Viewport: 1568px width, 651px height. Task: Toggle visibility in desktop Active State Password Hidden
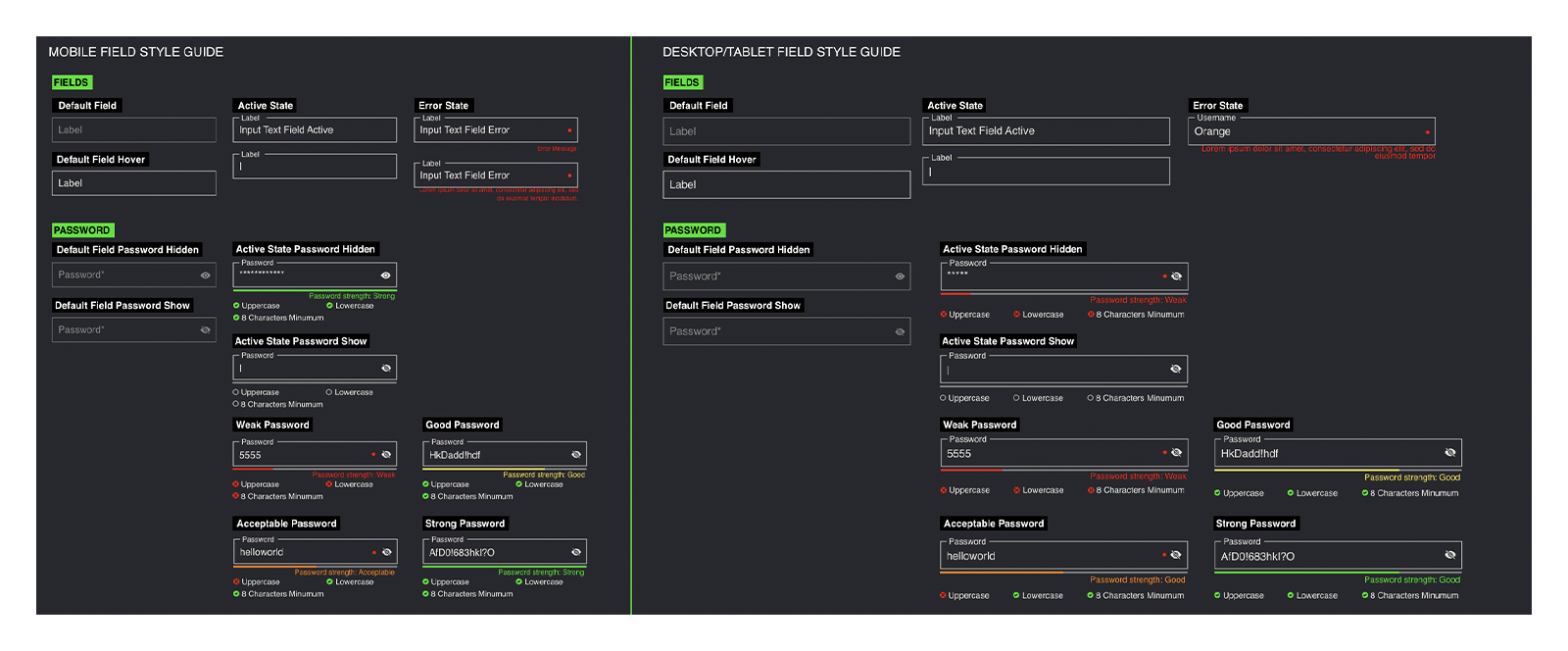pyautogui.click(x=1176, y=276)
